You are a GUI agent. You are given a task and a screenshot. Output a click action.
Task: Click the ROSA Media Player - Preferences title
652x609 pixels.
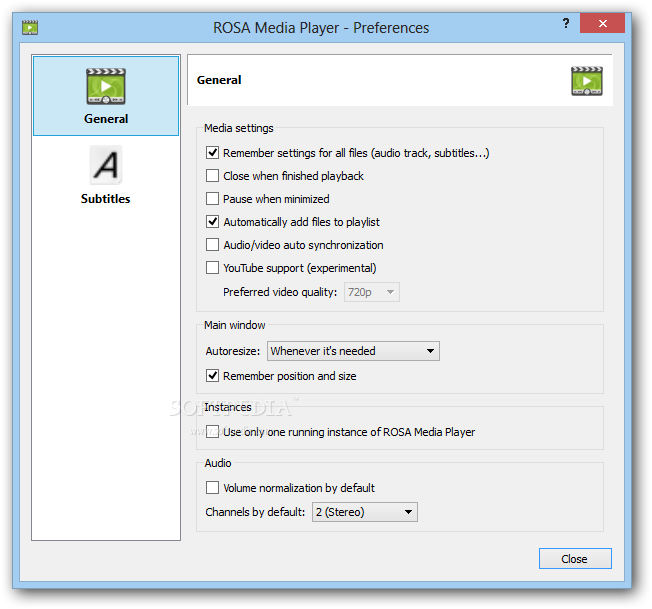(x=321, y=28)
